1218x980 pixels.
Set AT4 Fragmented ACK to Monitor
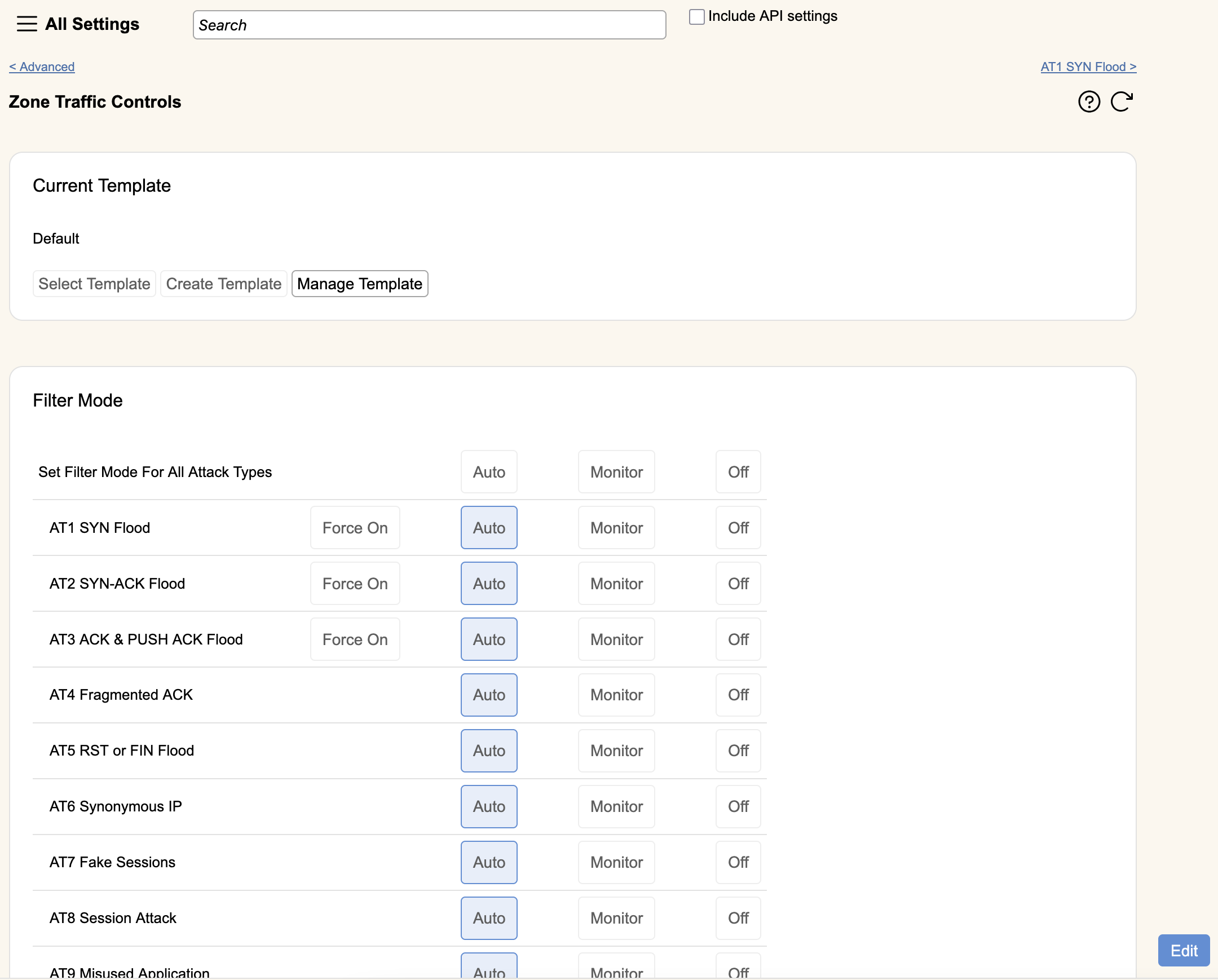coord(616,695)
